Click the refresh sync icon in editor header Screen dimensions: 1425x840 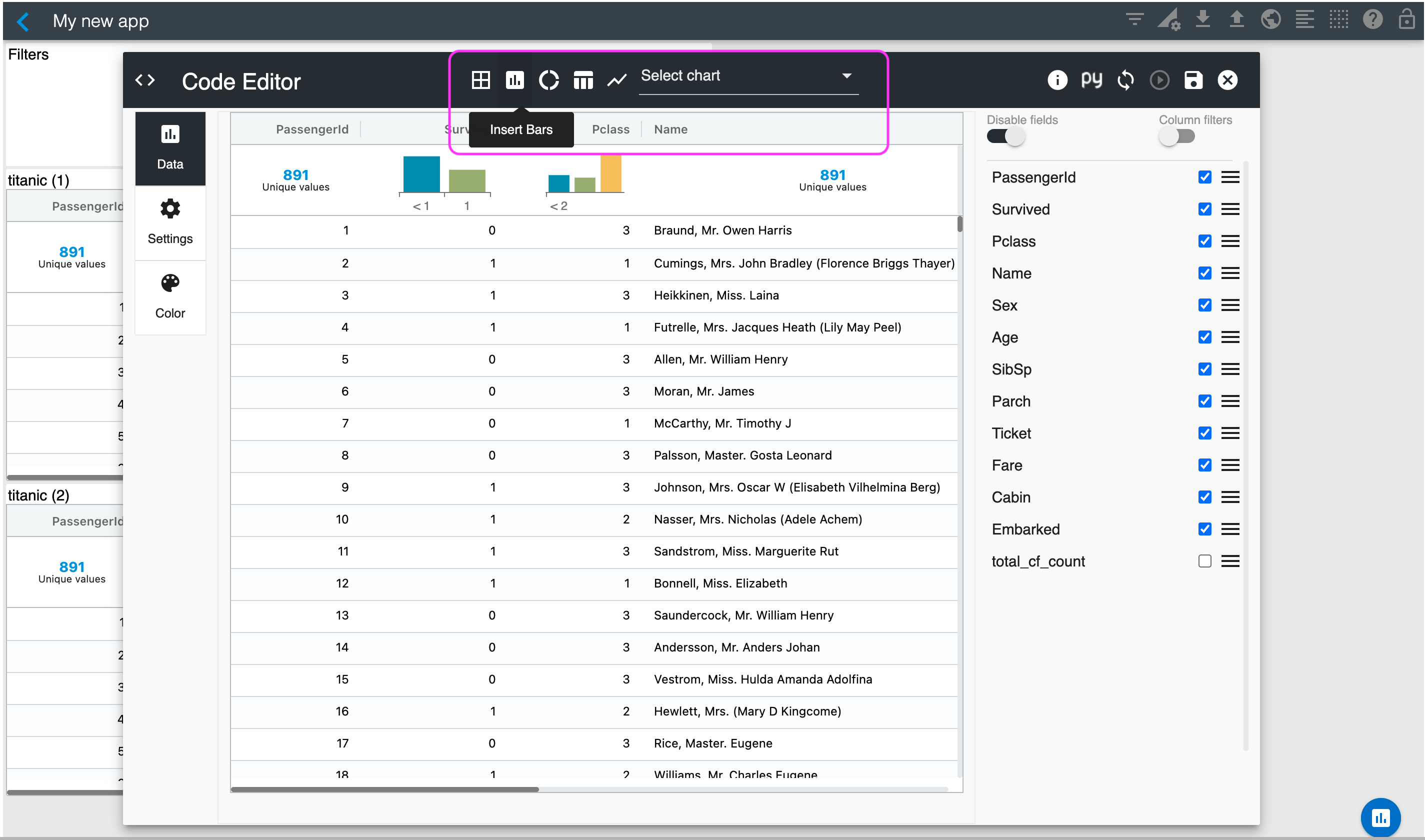(1125, 80)
